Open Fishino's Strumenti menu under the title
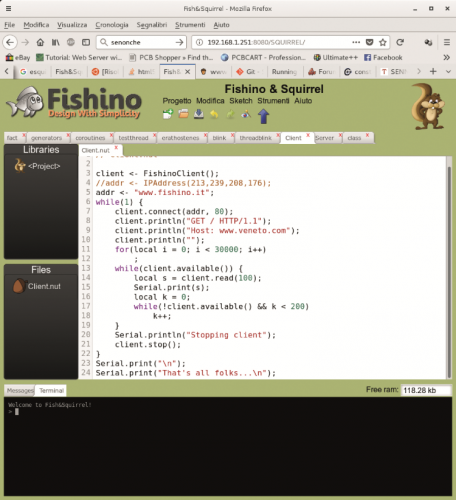This screenshot has width=456, height=500. (x=273, y=101)
